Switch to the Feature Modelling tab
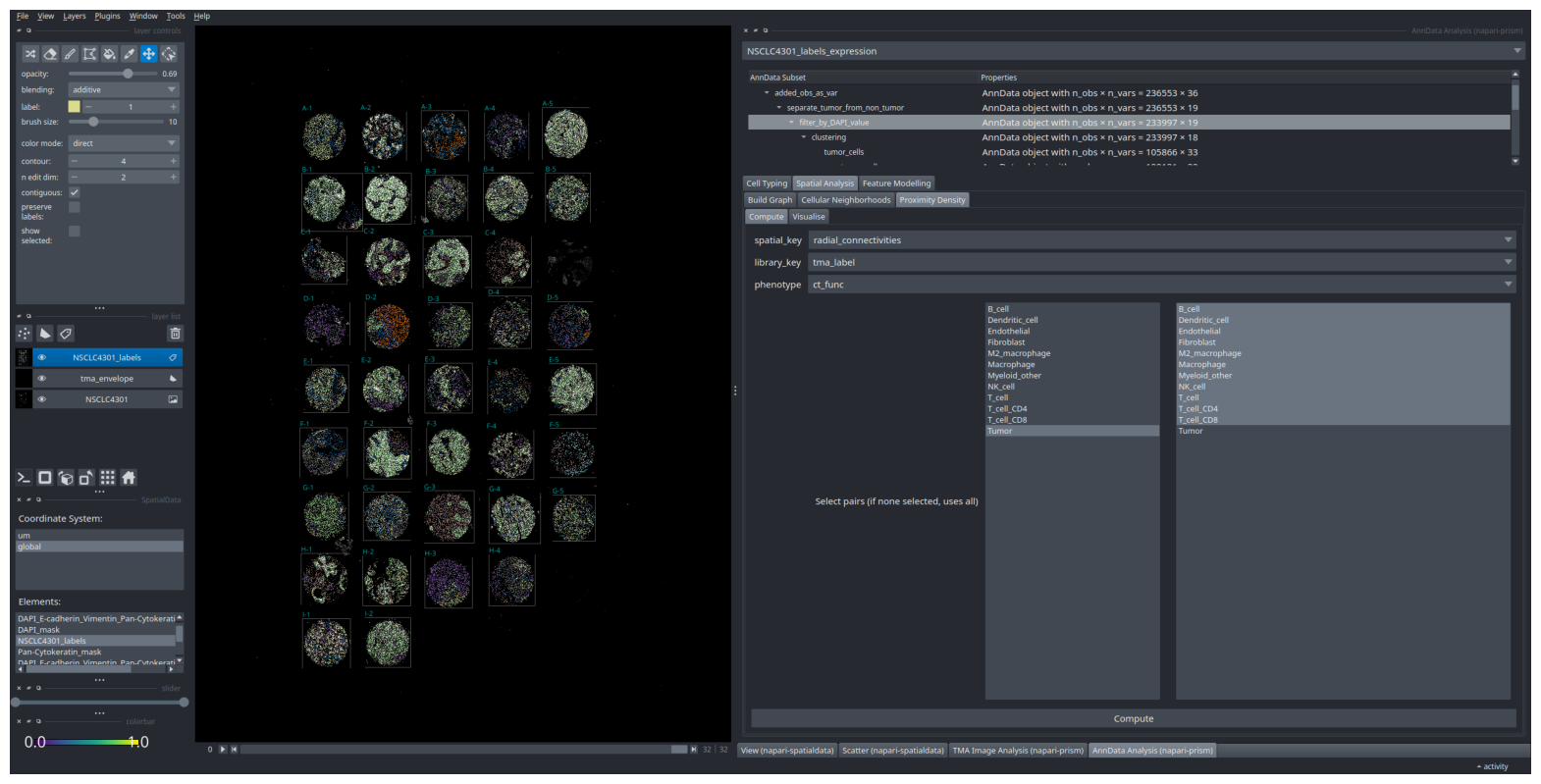 896,183
